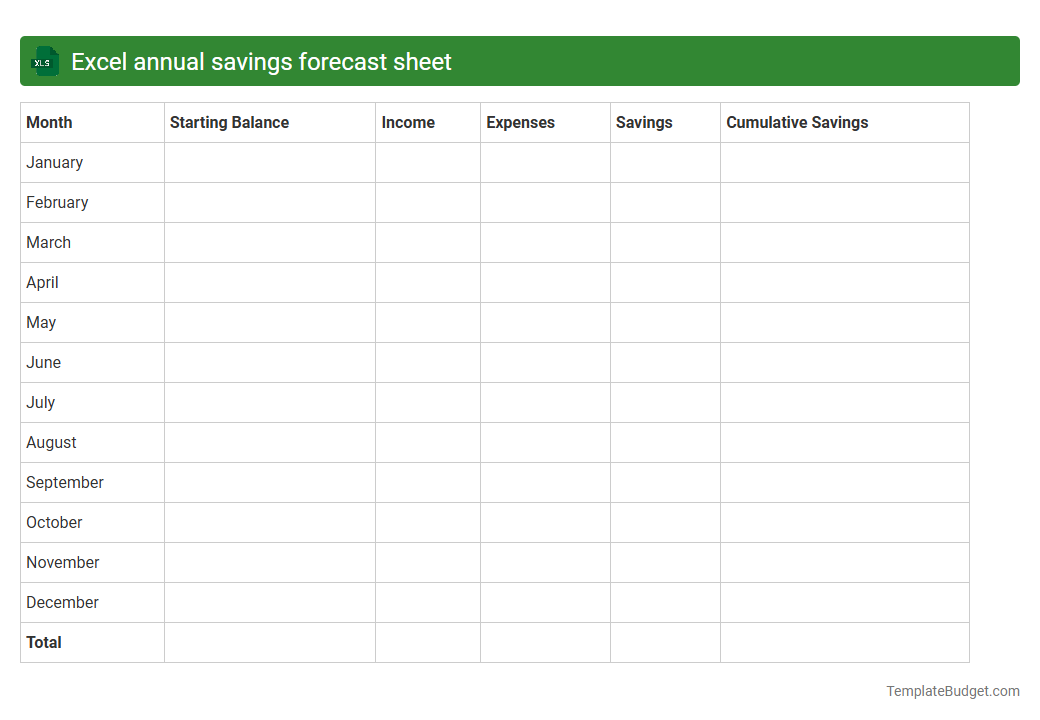Select the February month cell
1040x720 pixels.
click(57, 202)
